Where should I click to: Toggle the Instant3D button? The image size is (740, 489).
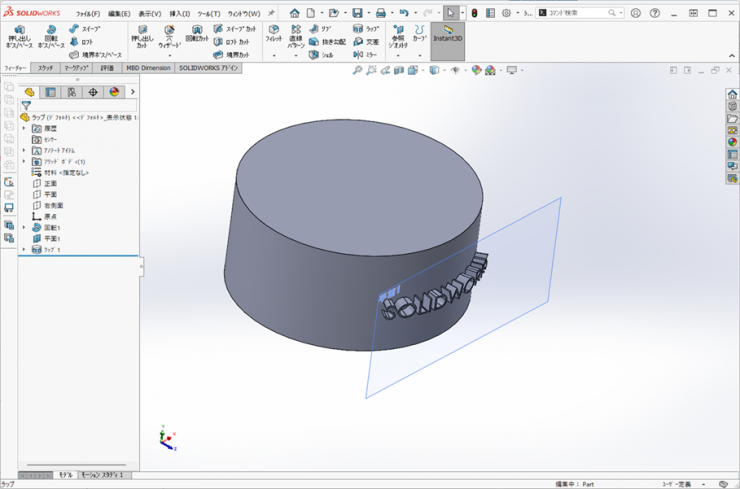[x=447, y=36]
